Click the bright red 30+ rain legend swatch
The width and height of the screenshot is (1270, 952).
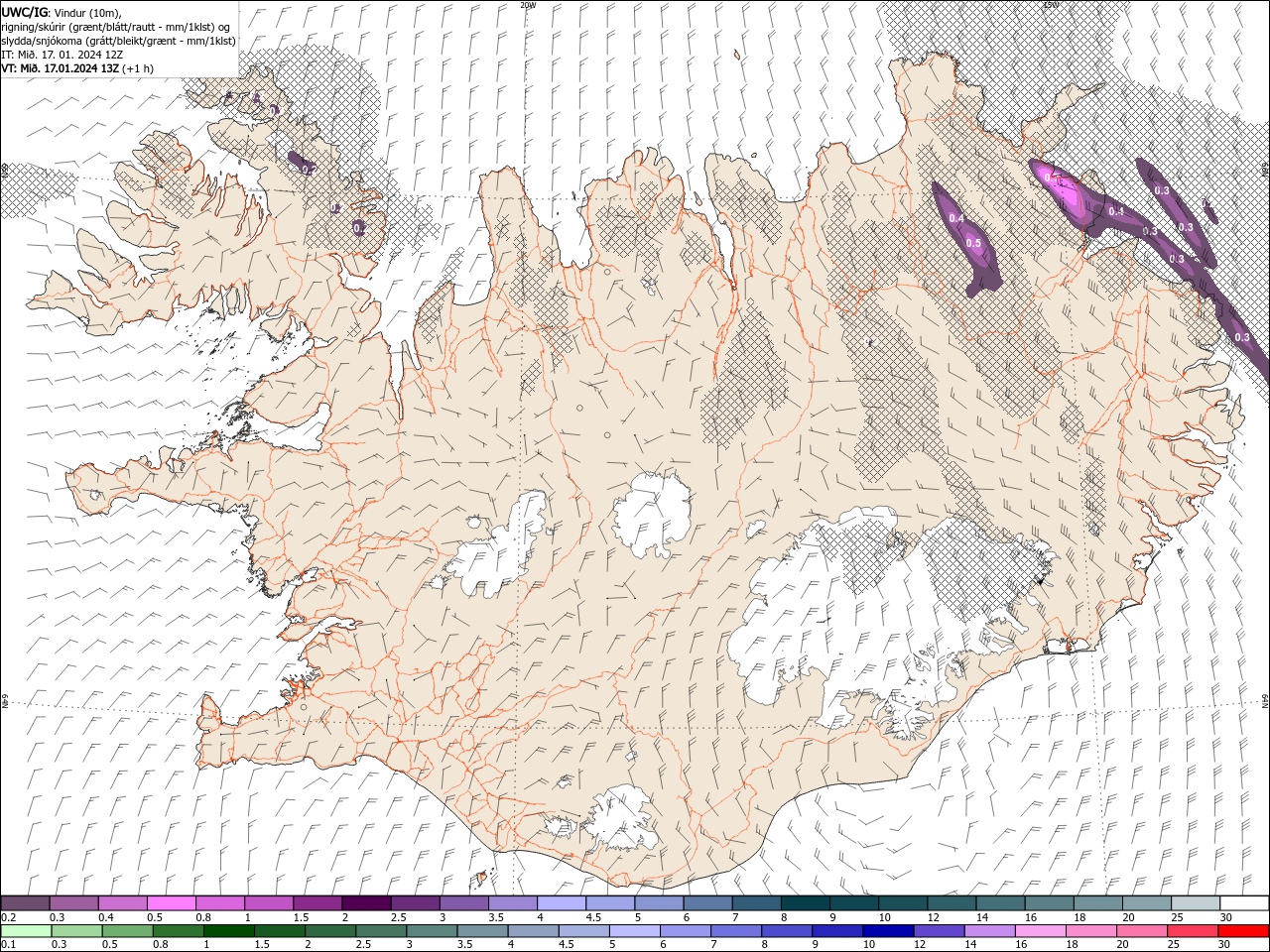(x=1244, y=931)
